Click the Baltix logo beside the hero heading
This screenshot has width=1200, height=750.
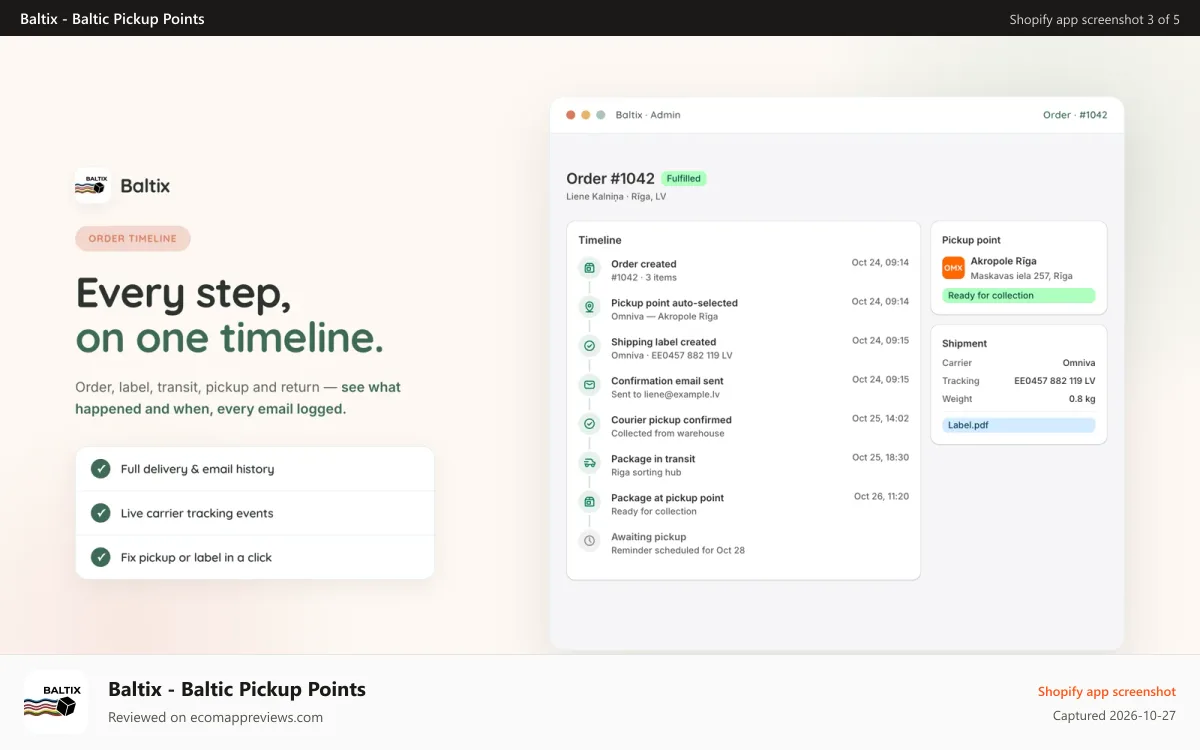93,186
